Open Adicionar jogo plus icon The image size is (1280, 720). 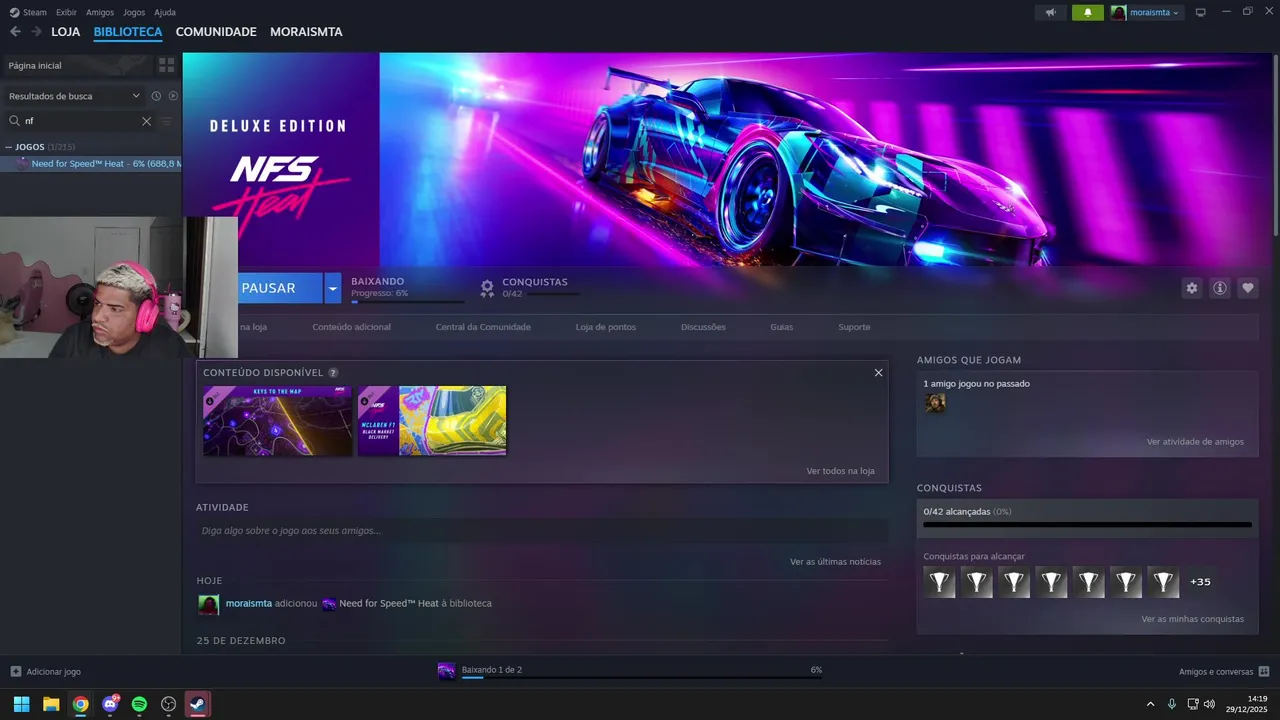coord(15,671)
